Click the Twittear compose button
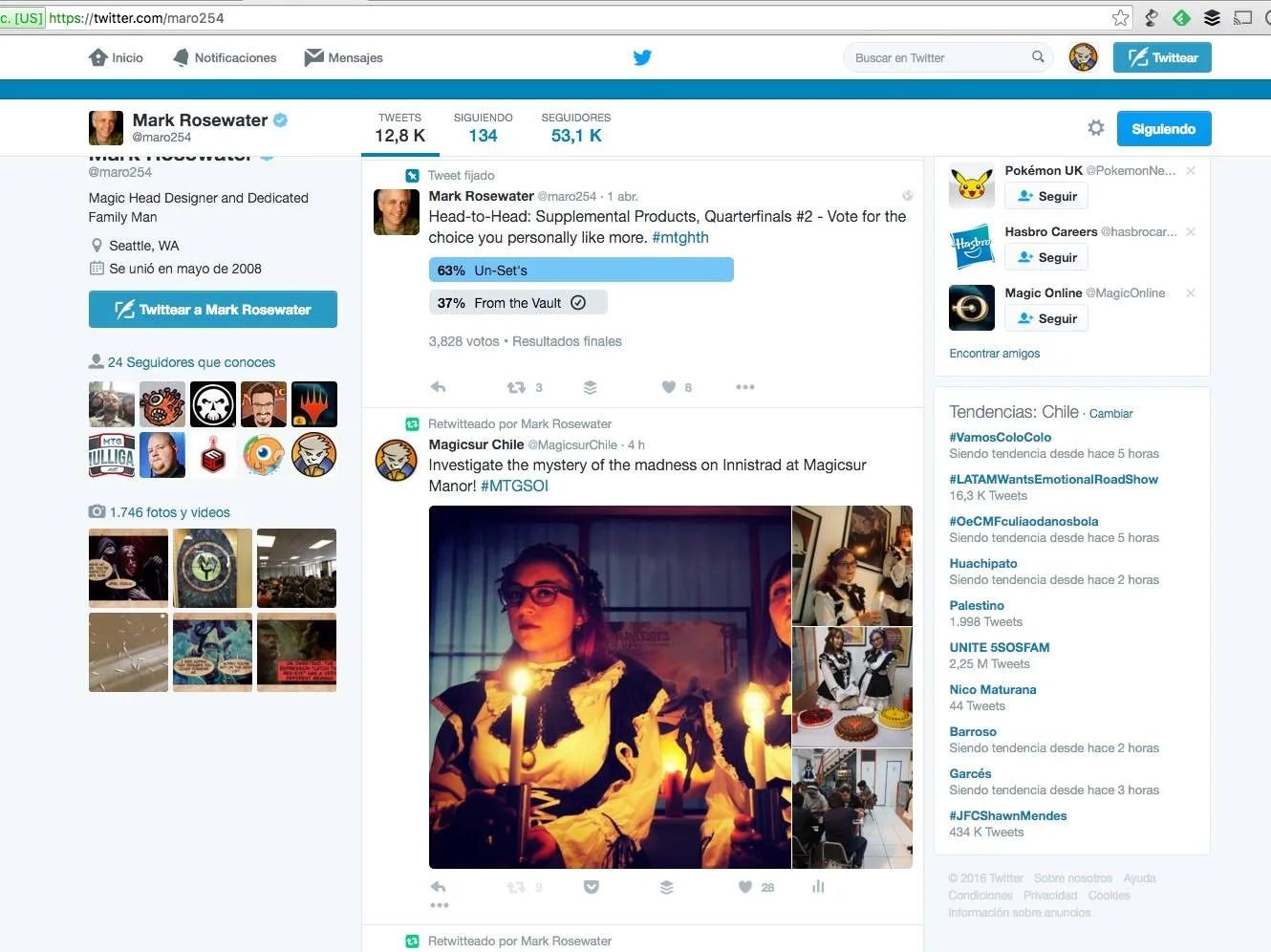 click(1162, 57)
